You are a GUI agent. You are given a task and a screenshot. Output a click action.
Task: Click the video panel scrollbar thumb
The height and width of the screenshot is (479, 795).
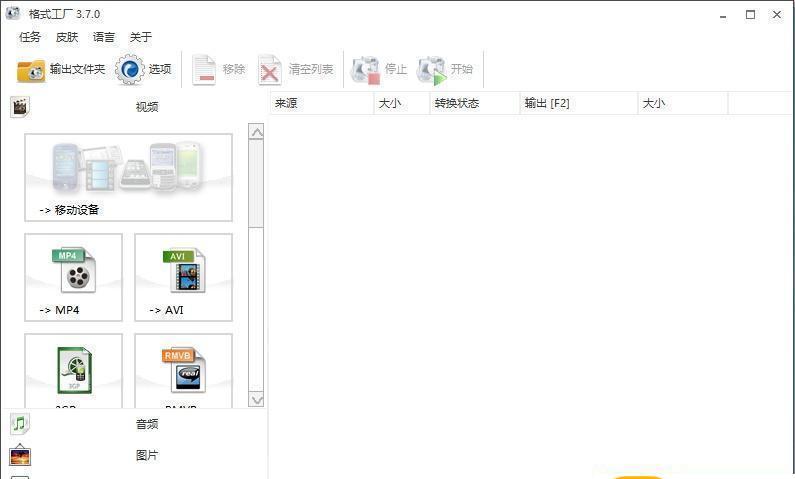[x=257, y=183]
